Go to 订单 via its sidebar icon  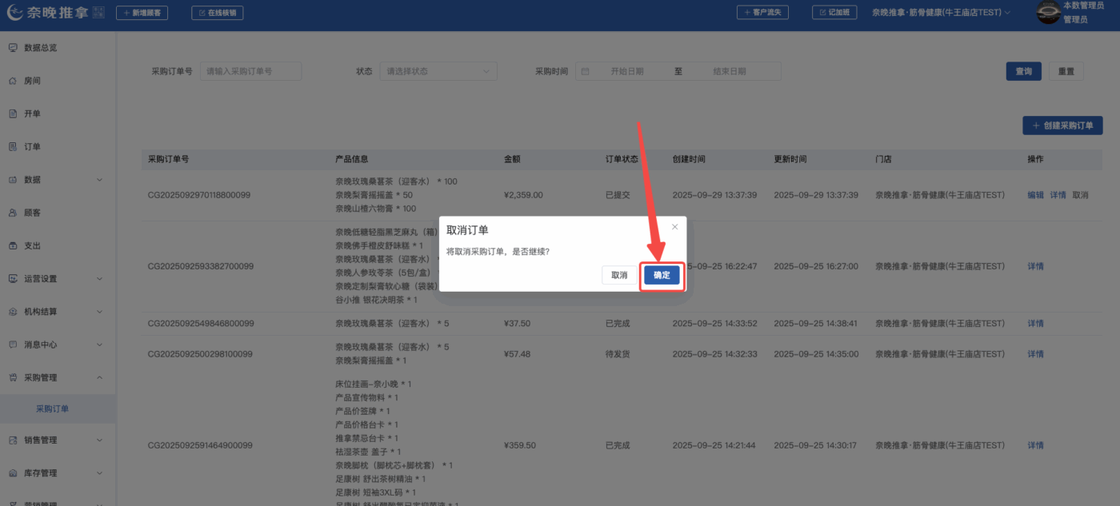pos(12,147)
